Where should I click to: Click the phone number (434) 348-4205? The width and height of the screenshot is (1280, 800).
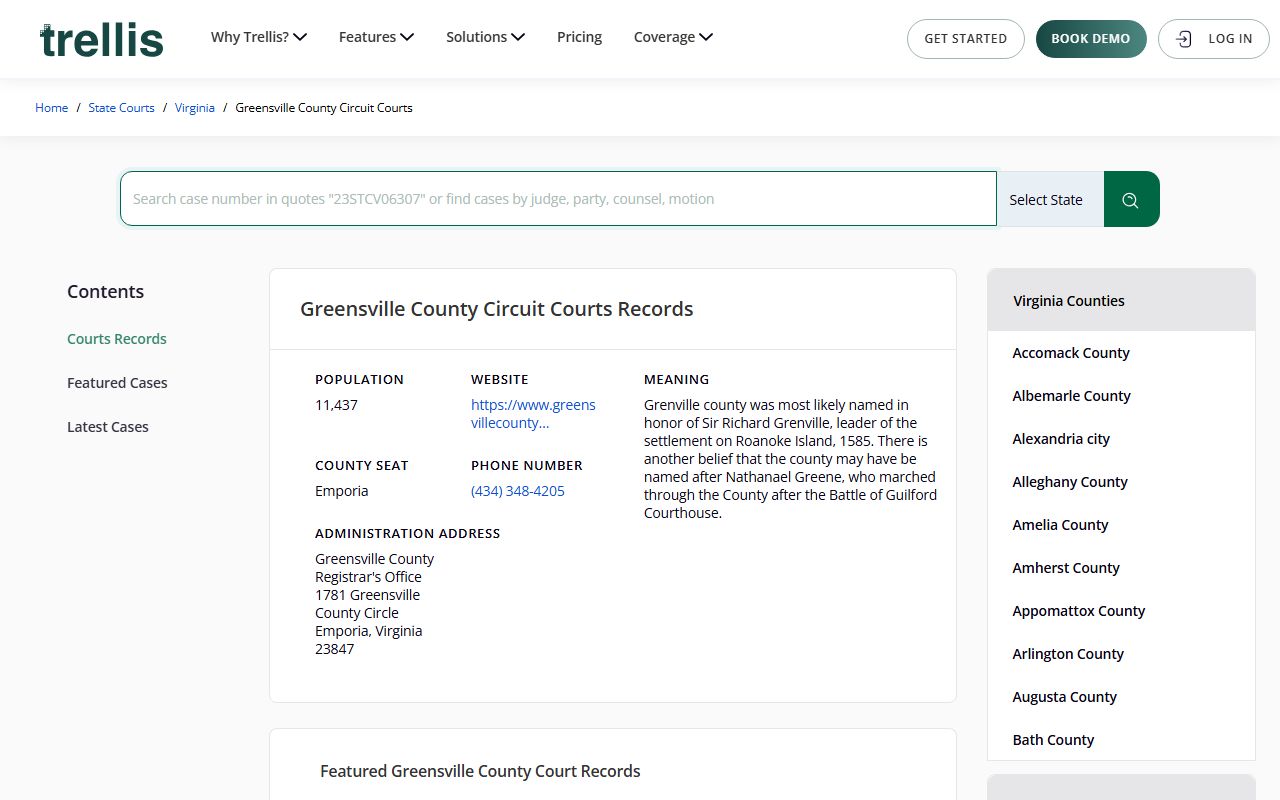click(518, 491)
